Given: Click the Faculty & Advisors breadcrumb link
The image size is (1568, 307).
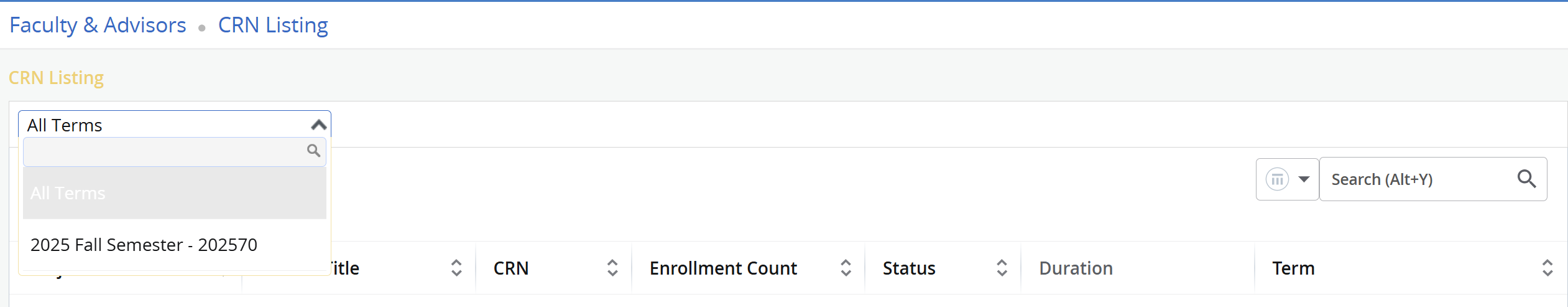Looking at the screenshot, I should (x=98, y=25).
